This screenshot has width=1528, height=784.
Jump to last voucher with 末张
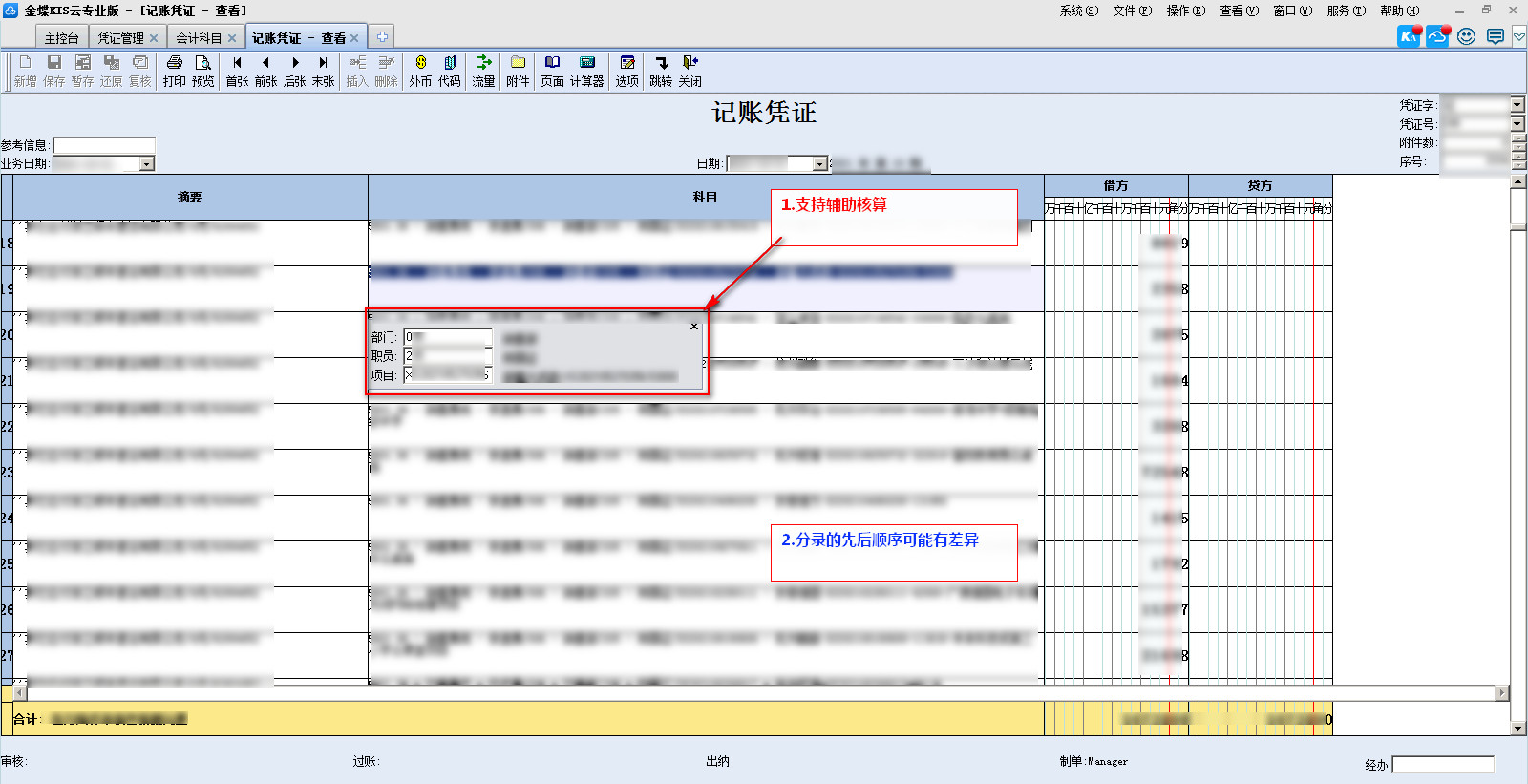(323, 70)
